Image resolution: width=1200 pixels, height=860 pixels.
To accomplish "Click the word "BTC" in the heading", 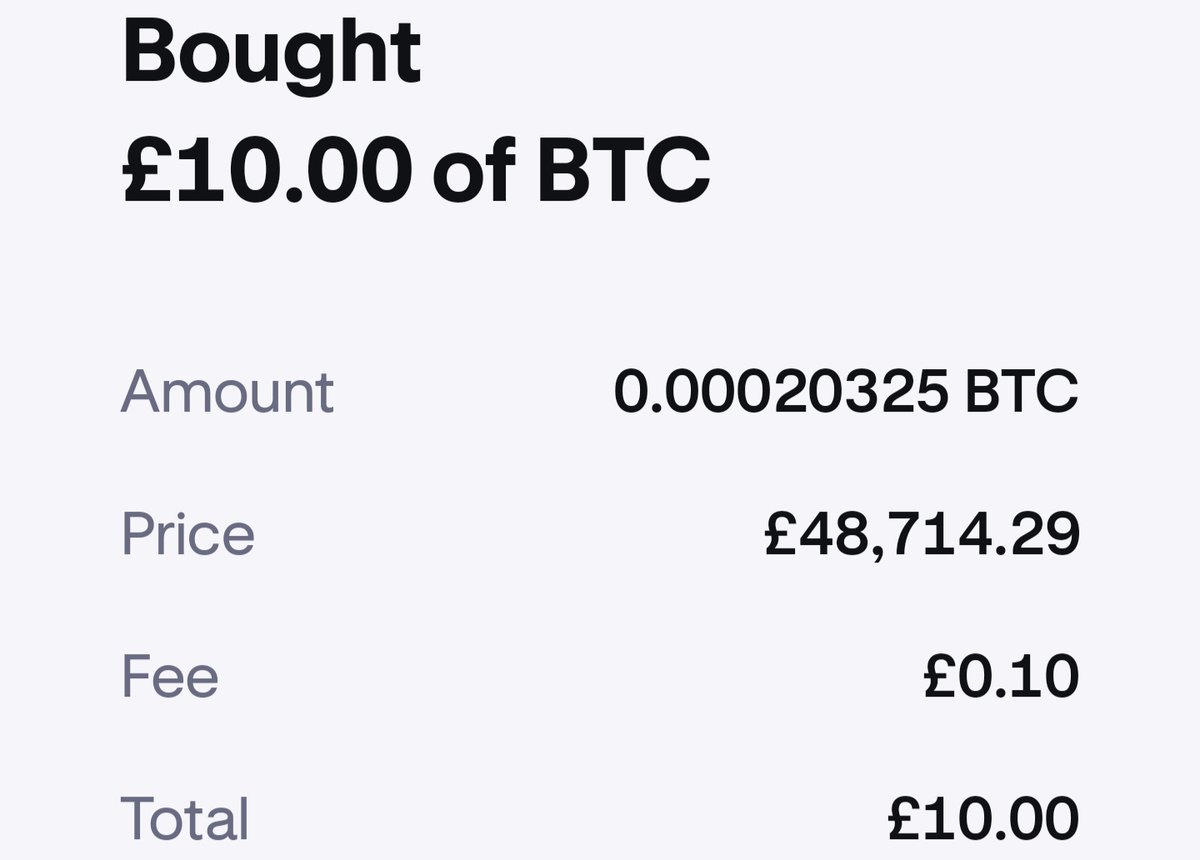I will tap(623, 170).
